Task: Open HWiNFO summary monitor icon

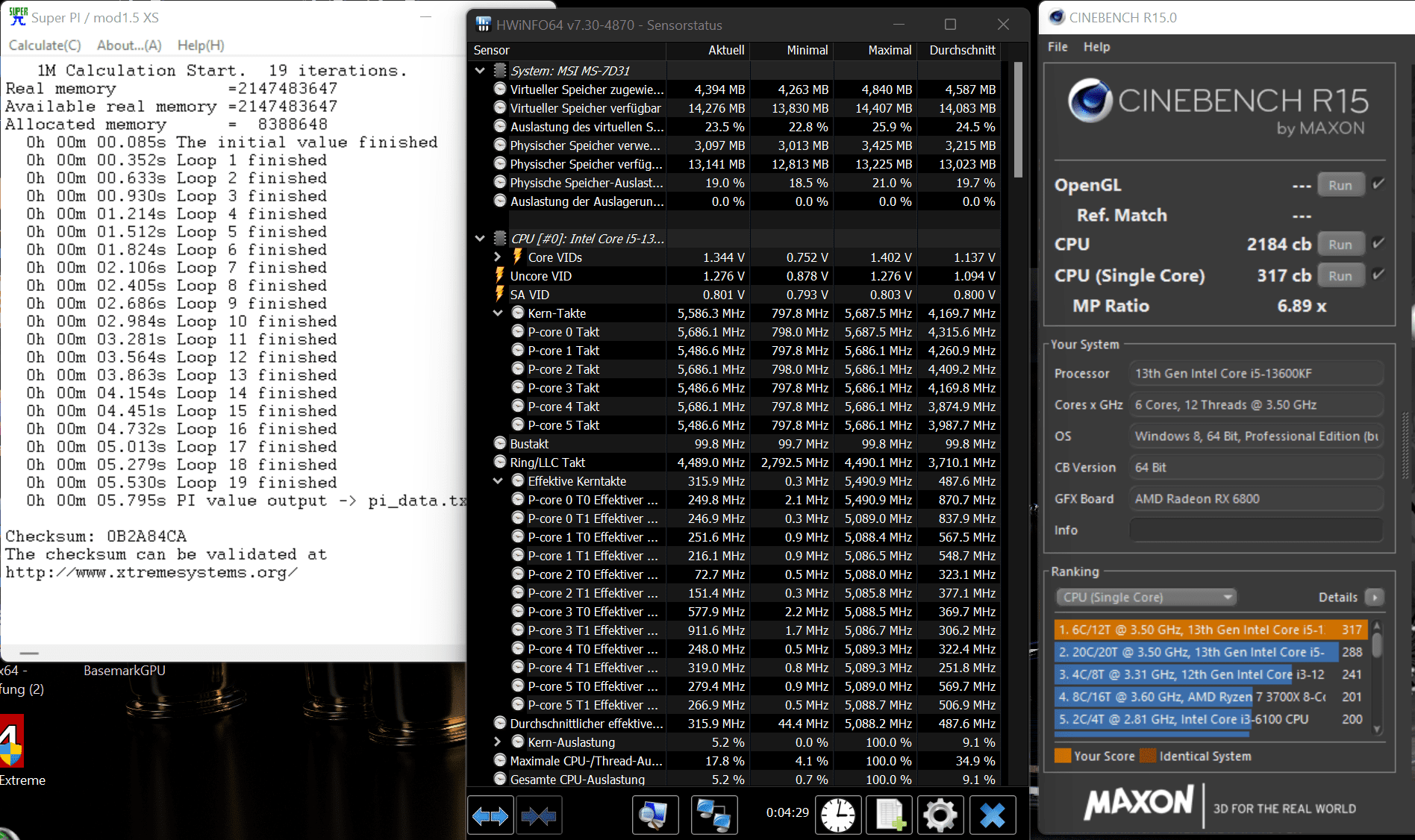Action: (655, 815)
